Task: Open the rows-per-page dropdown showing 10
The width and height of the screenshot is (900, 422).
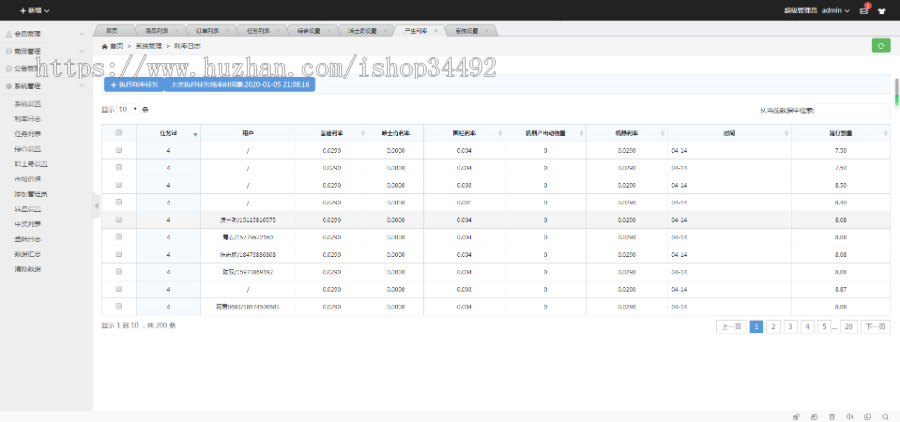Action: pyautogui.click(x=128, y=109)
